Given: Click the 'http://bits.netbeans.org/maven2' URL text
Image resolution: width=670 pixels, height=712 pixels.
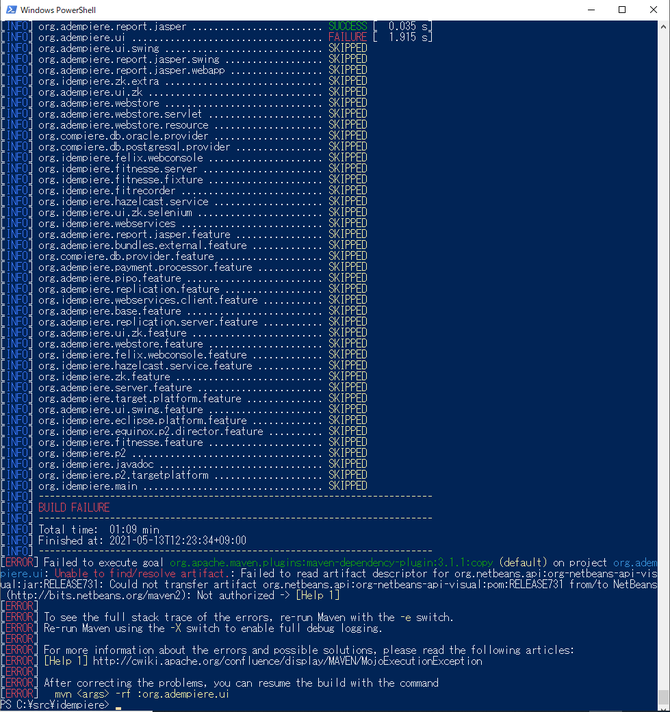Looking at the screenshot, I should (x=95, y=595).
